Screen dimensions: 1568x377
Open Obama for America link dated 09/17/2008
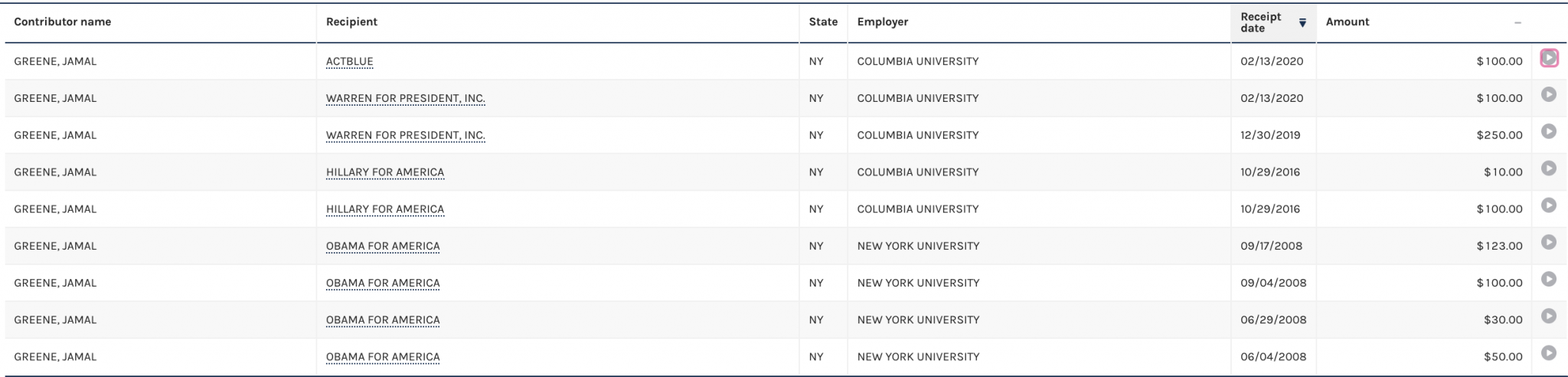coord(382,246)
